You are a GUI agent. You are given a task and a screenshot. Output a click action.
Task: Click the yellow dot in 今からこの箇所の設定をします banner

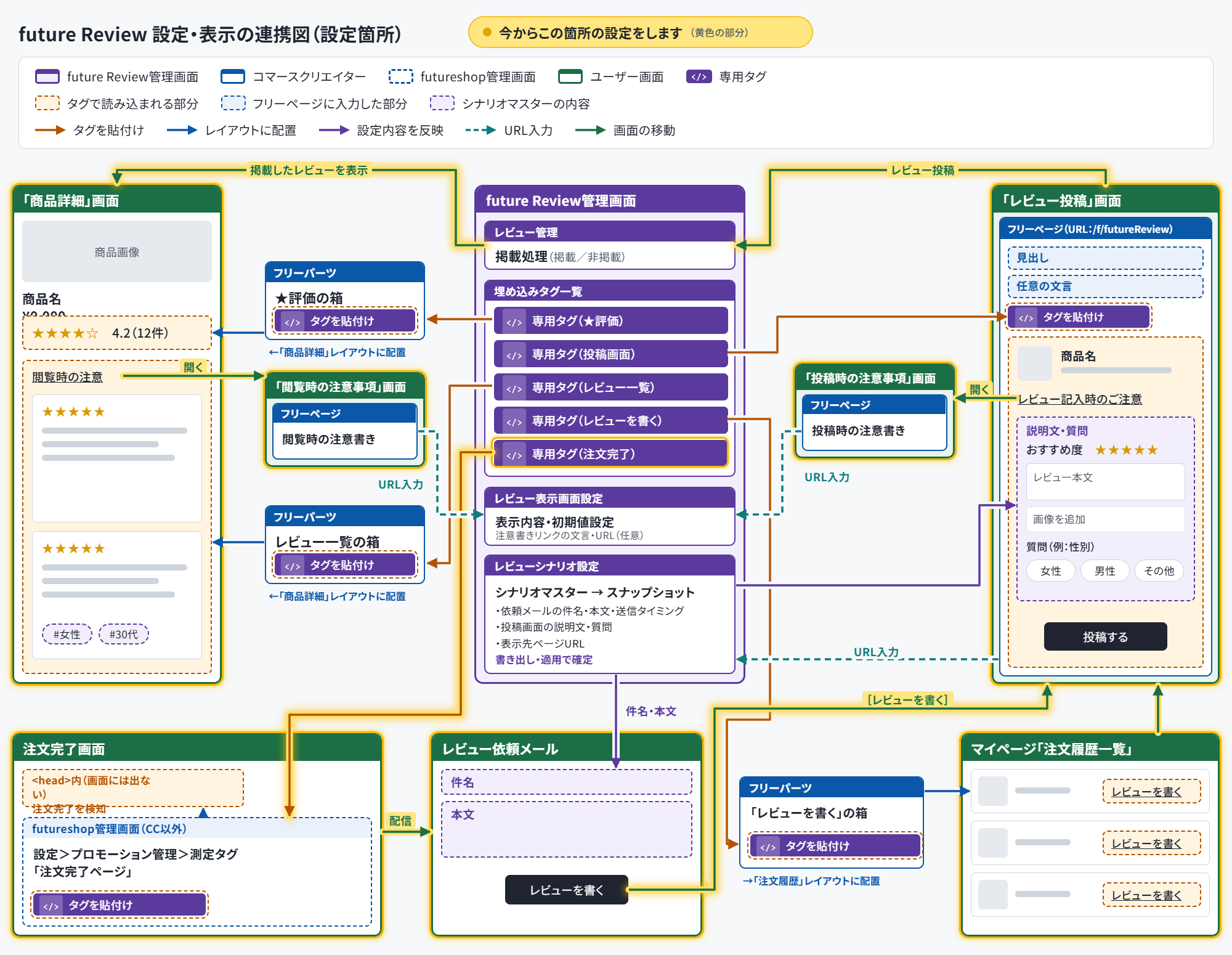(487, 33)
